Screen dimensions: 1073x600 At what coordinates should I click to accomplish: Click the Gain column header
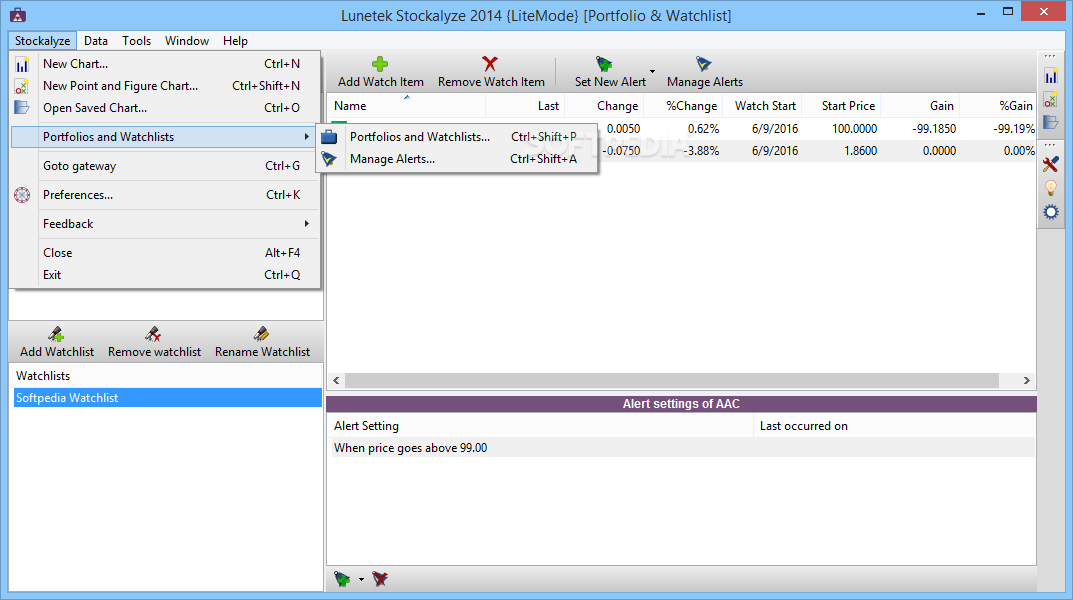click(x=921, y=106)
